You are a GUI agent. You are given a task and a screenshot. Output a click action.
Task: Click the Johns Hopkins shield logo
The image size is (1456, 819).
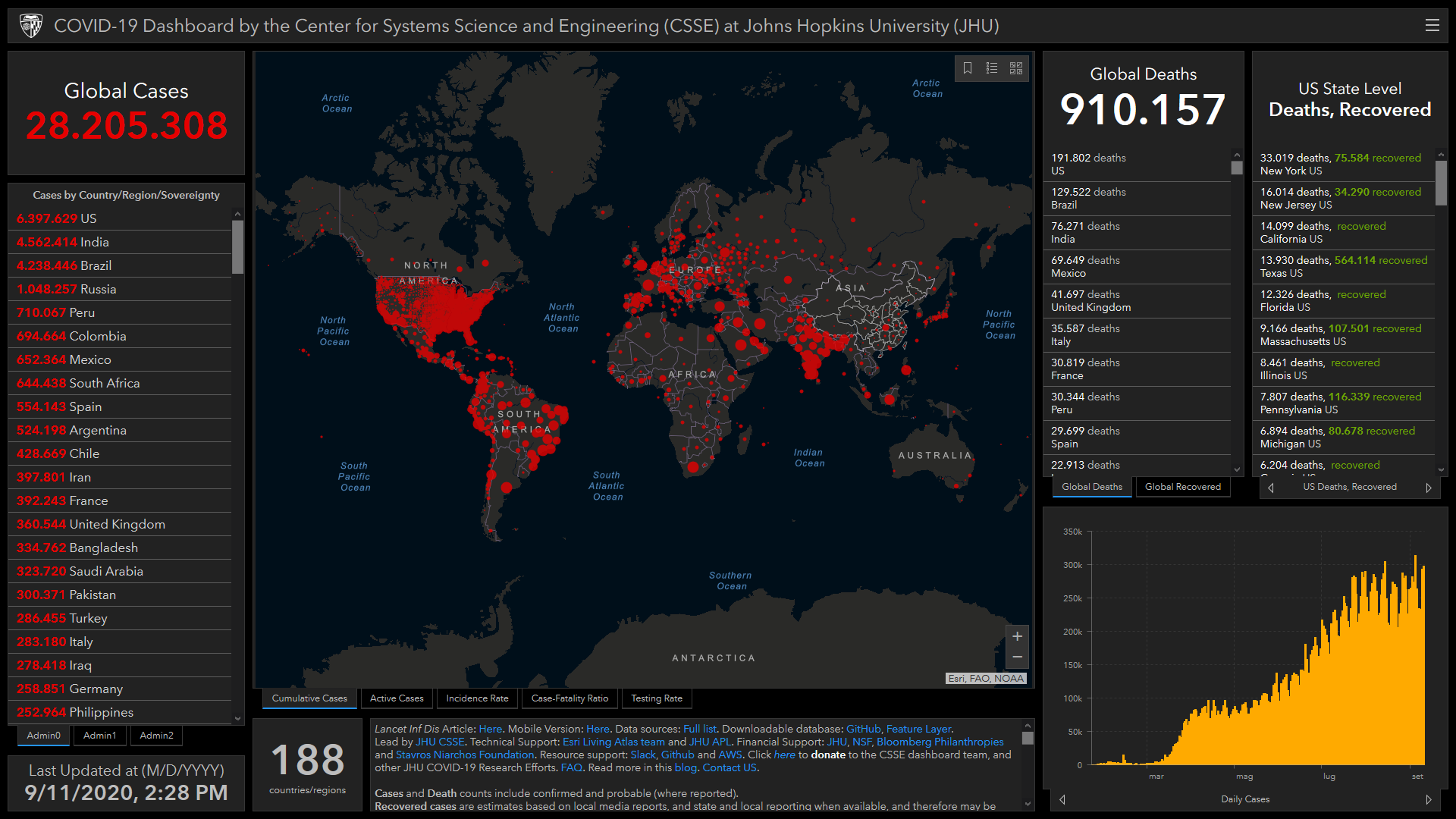pos(31,26)
